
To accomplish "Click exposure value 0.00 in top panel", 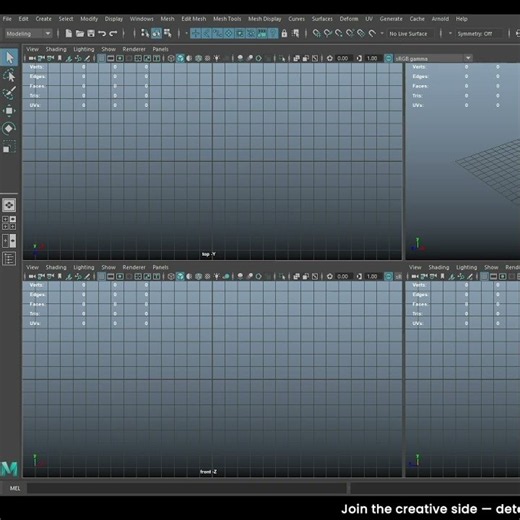I will tap(343, 59).
